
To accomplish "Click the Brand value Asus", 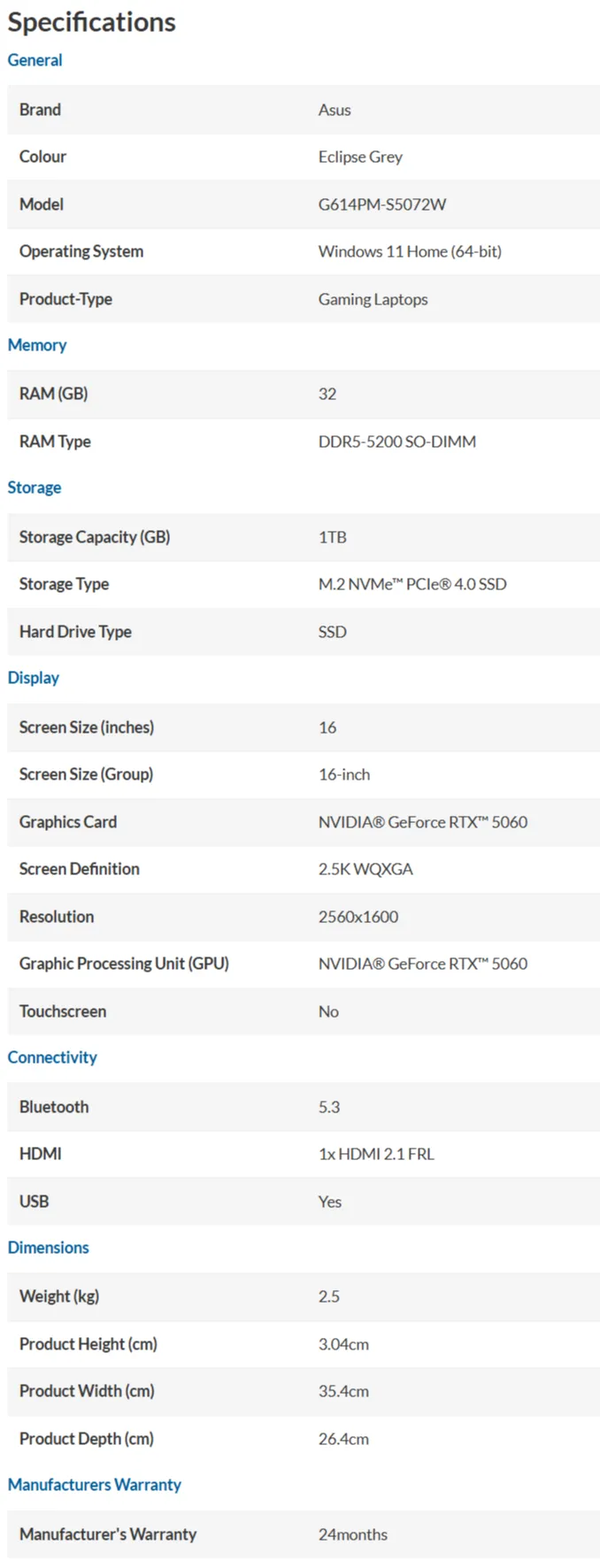I will click(x=335, y=110).
